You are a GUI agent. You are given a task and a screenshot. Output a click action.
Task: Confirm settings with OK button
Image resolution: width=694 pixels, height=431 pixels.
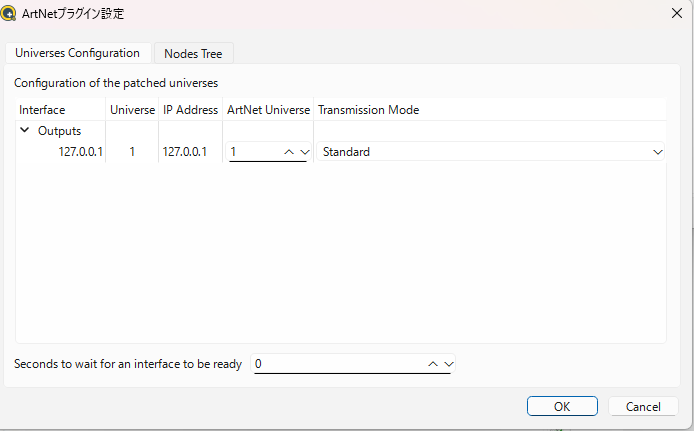(562, 406)
